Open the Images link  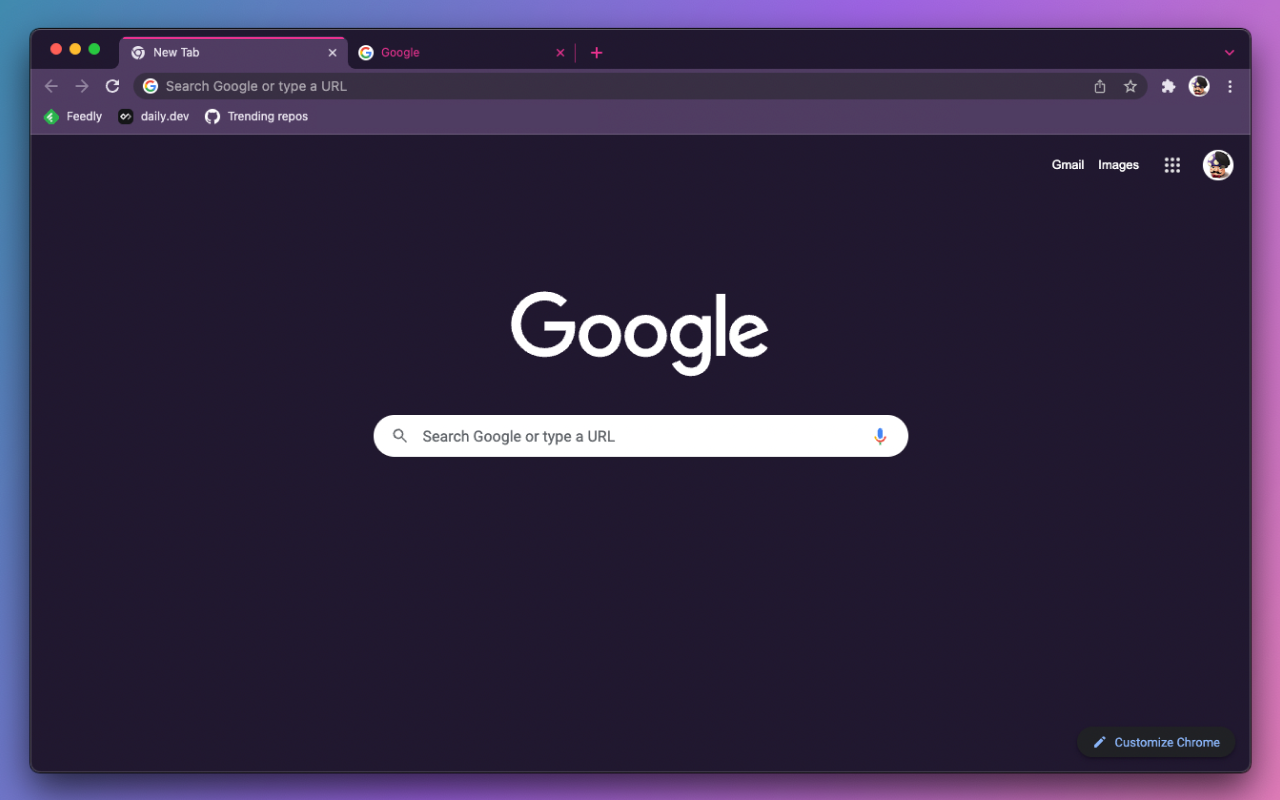point(1118,165)
